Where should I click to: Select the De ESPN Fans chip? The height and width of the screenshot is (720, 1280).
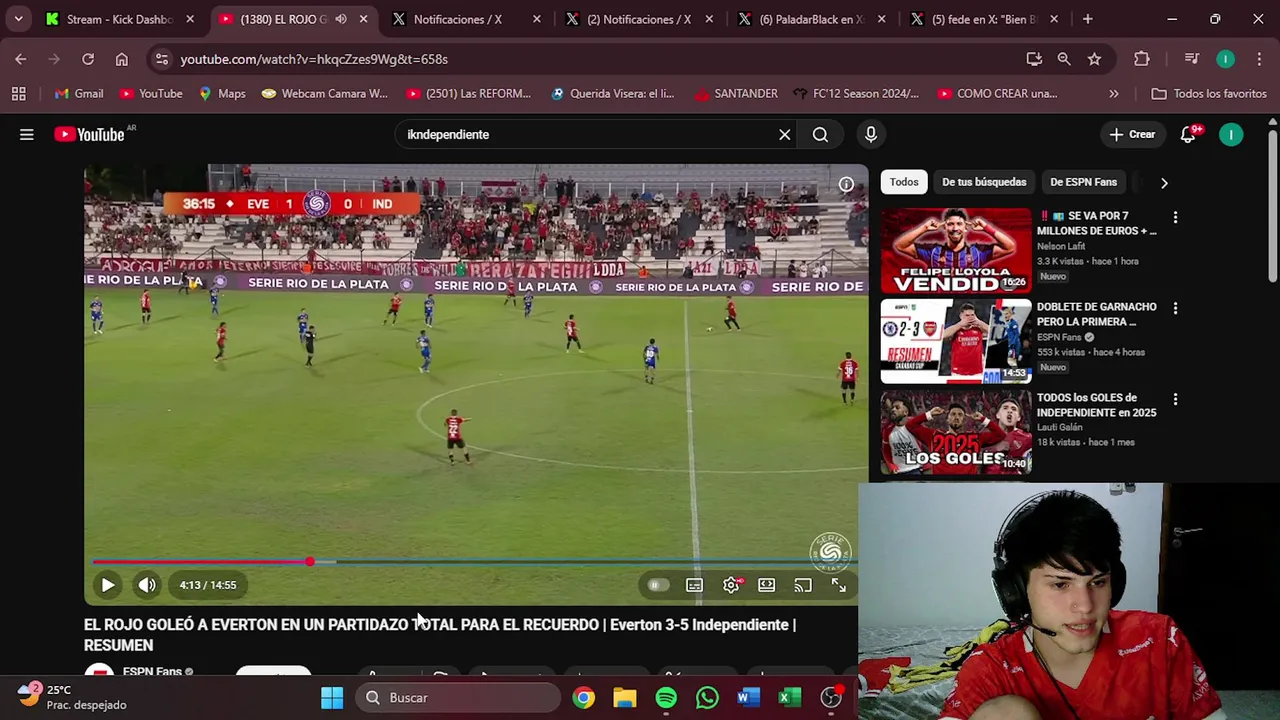click(1083, 182)
